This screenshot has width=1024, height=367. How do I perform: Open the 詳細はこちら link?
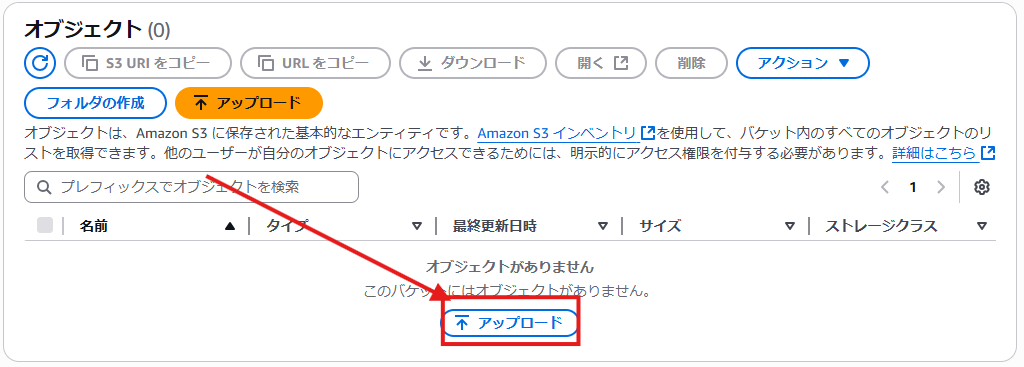pos(935,153)
